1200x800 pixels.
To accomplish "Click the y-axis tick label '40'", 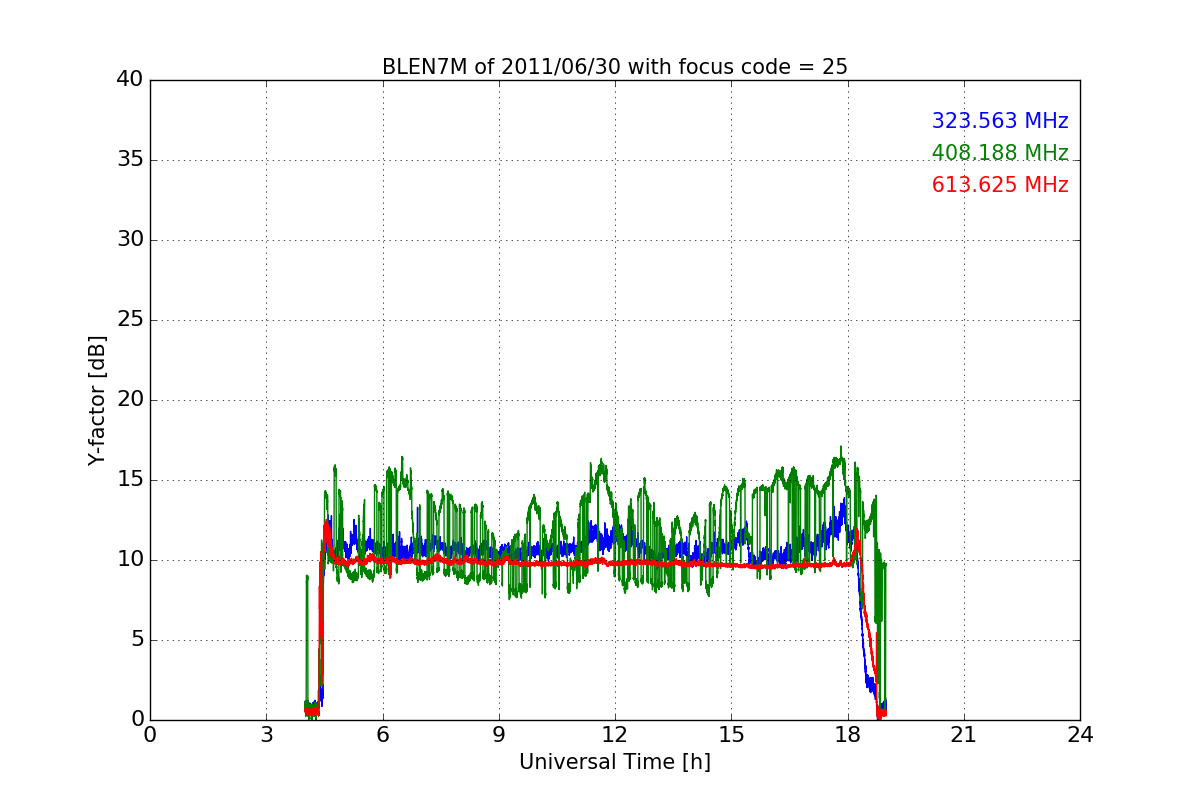I will [131, 80].
